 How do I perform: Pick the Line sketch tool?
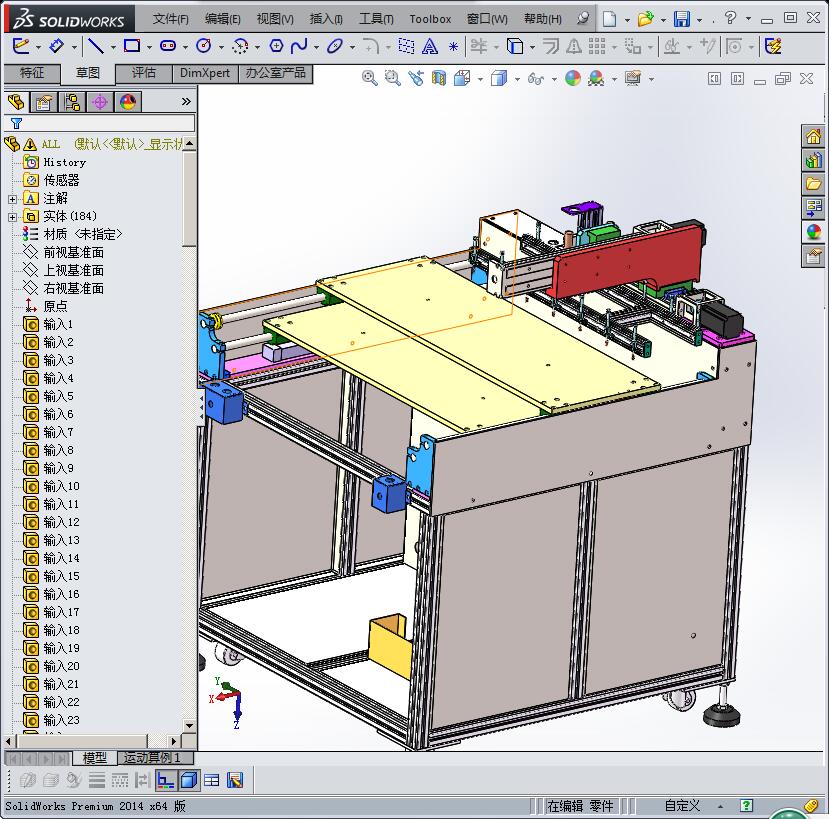pos(96,46)
